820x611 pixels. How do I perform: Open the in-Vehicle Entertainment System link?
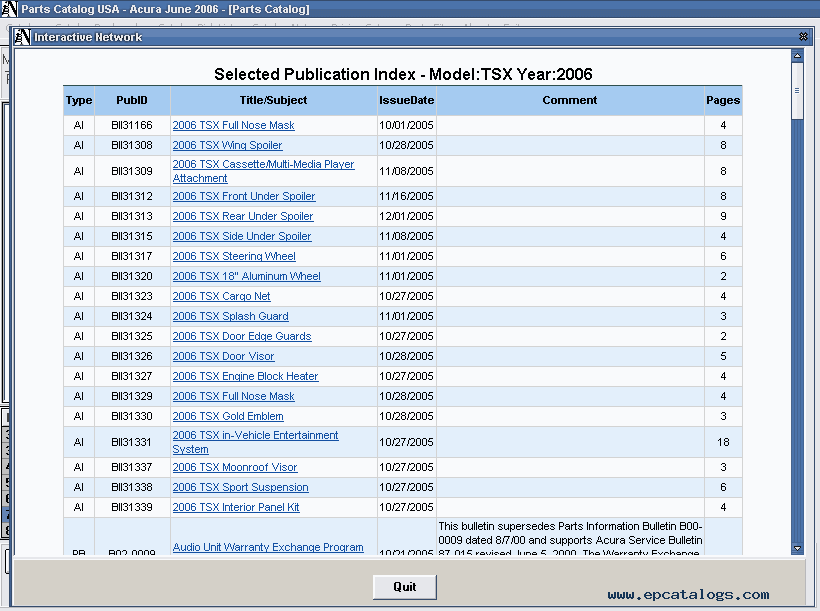[255, 442]
